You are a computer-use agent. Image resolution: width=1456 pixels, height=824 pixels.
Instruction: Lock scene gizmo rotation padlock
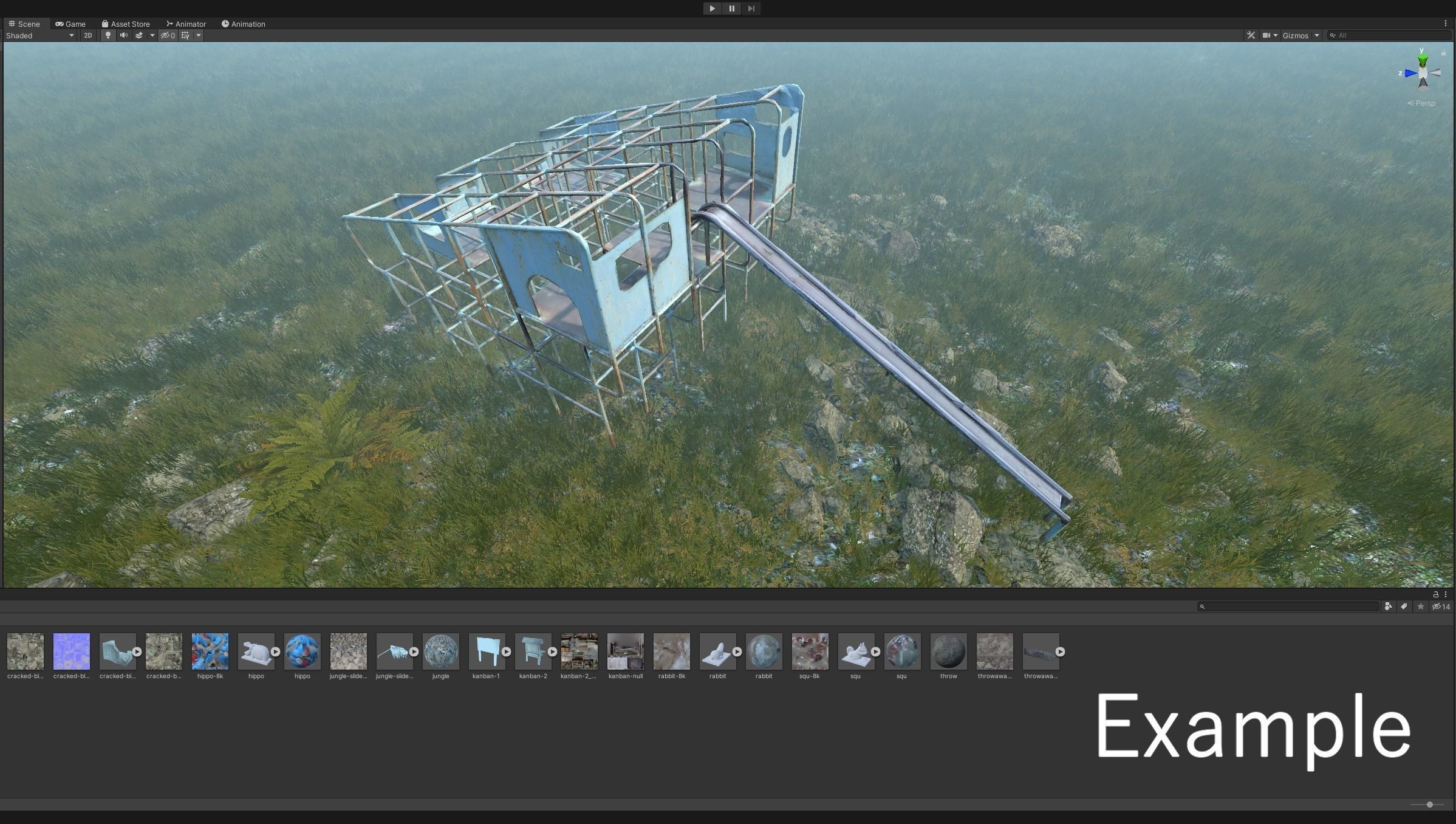(x=1444, y=53)
